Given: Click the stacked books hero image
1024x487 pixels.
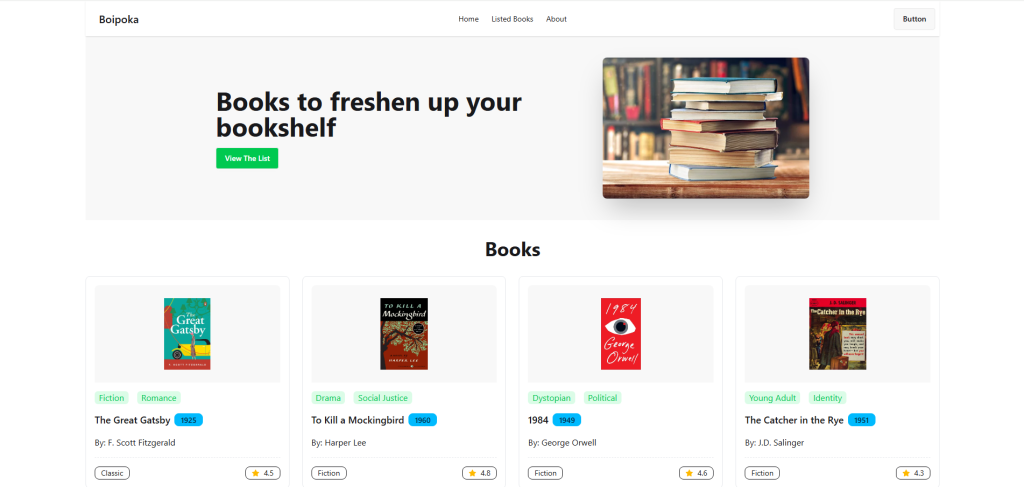Looking at the screenshot, I should (705, 128).
